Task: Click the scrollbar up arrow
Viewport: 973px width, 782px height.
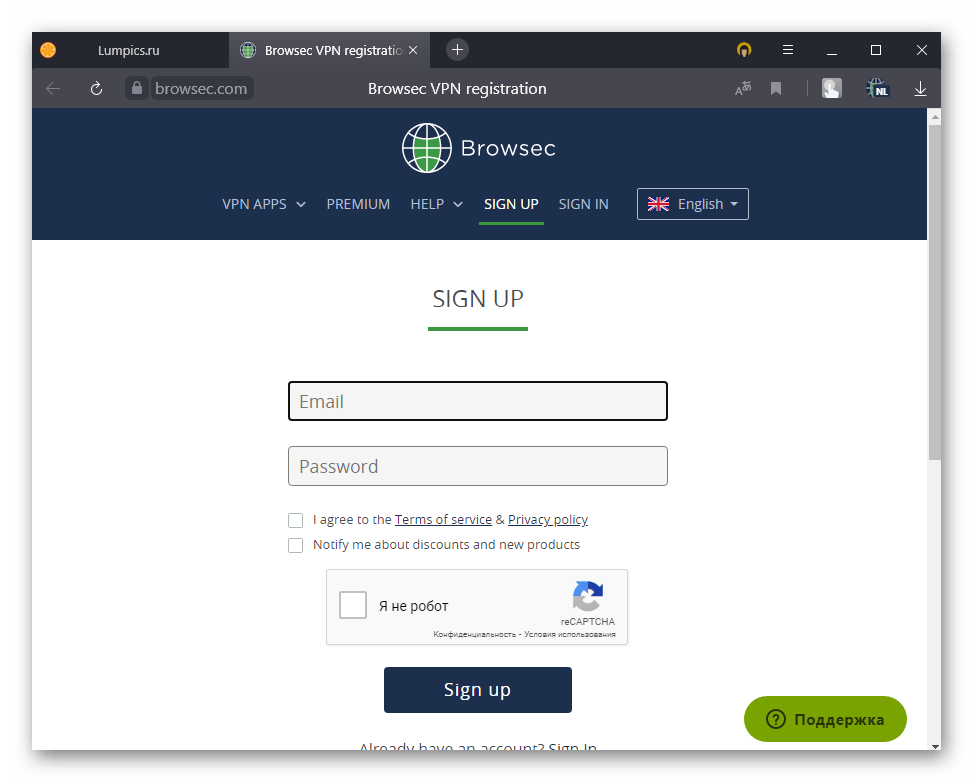Action: 935,116
